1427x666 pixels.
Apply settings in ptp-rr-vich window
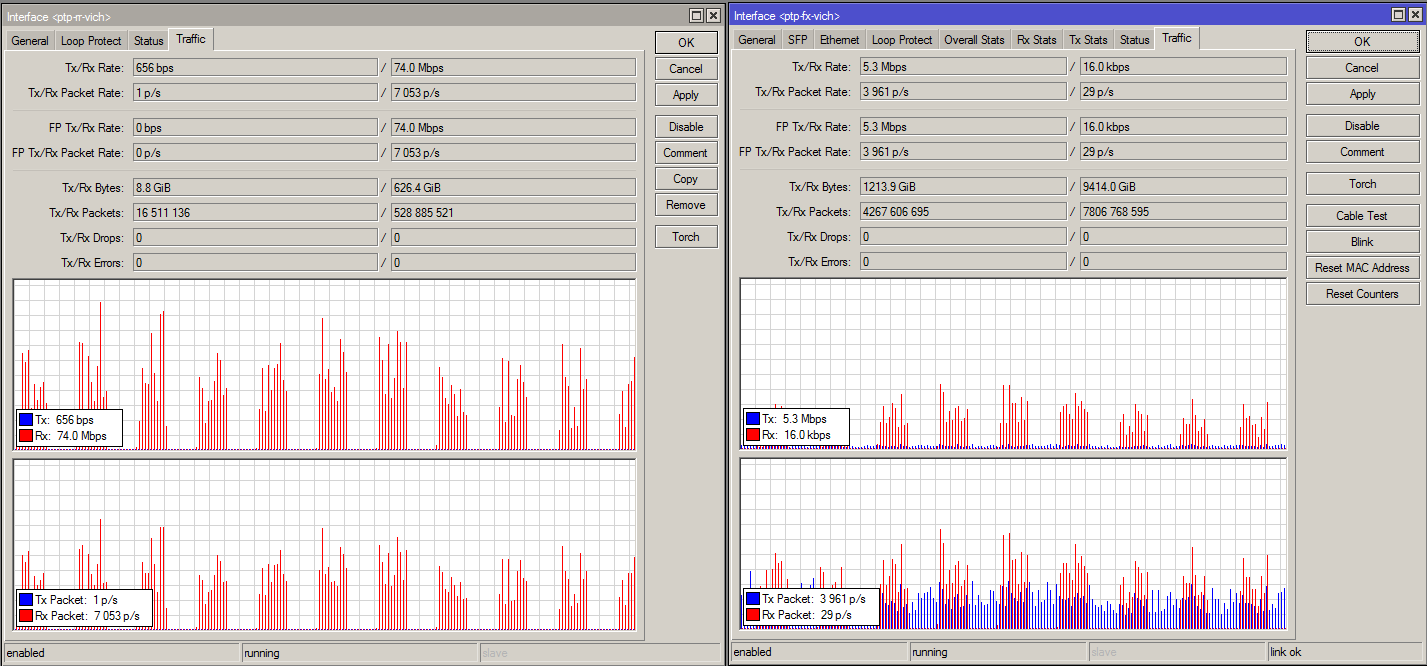(x=686, y=95)
